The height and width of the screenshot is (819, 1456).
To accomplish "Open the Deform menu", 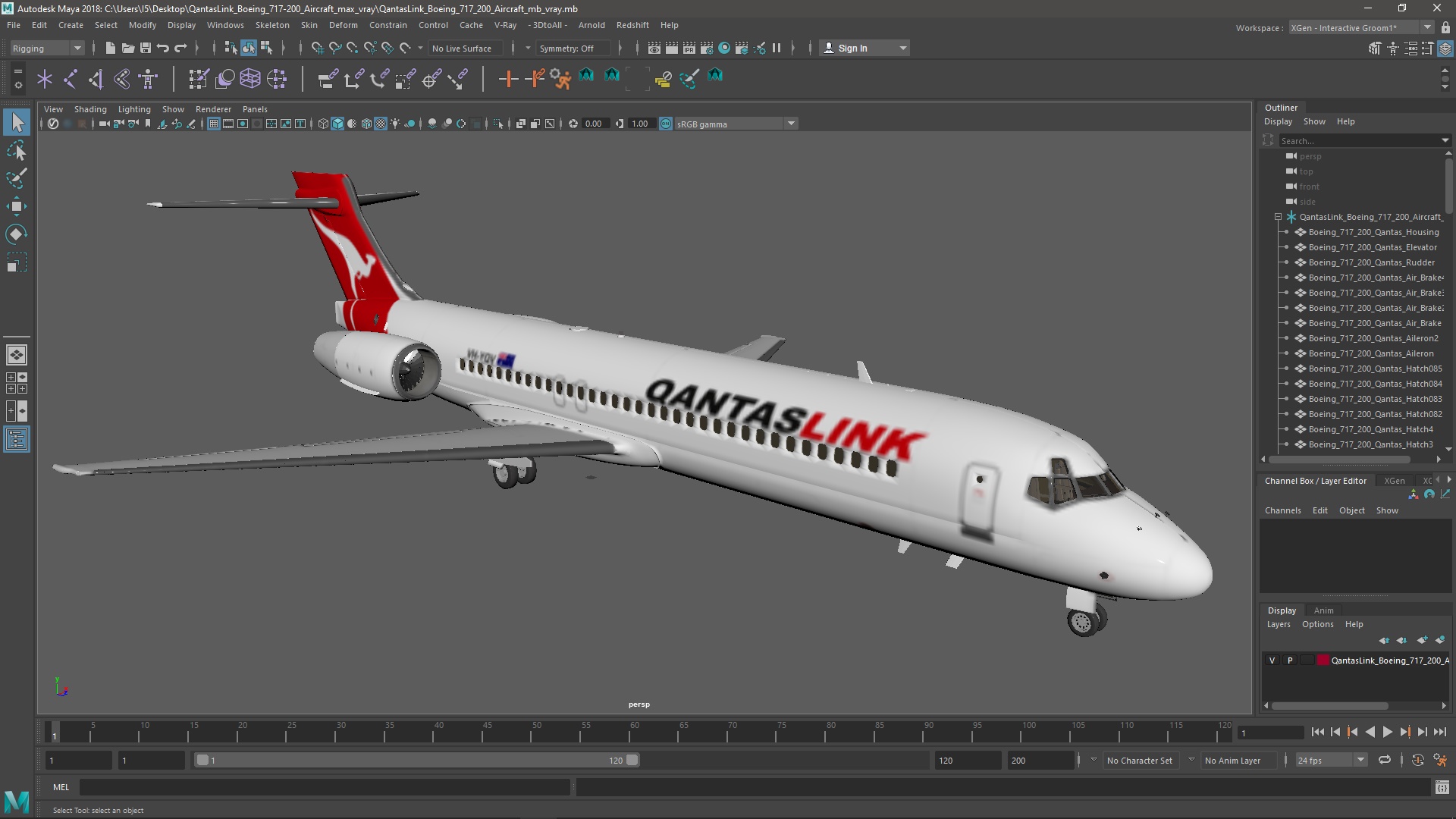I will point(343,25).
